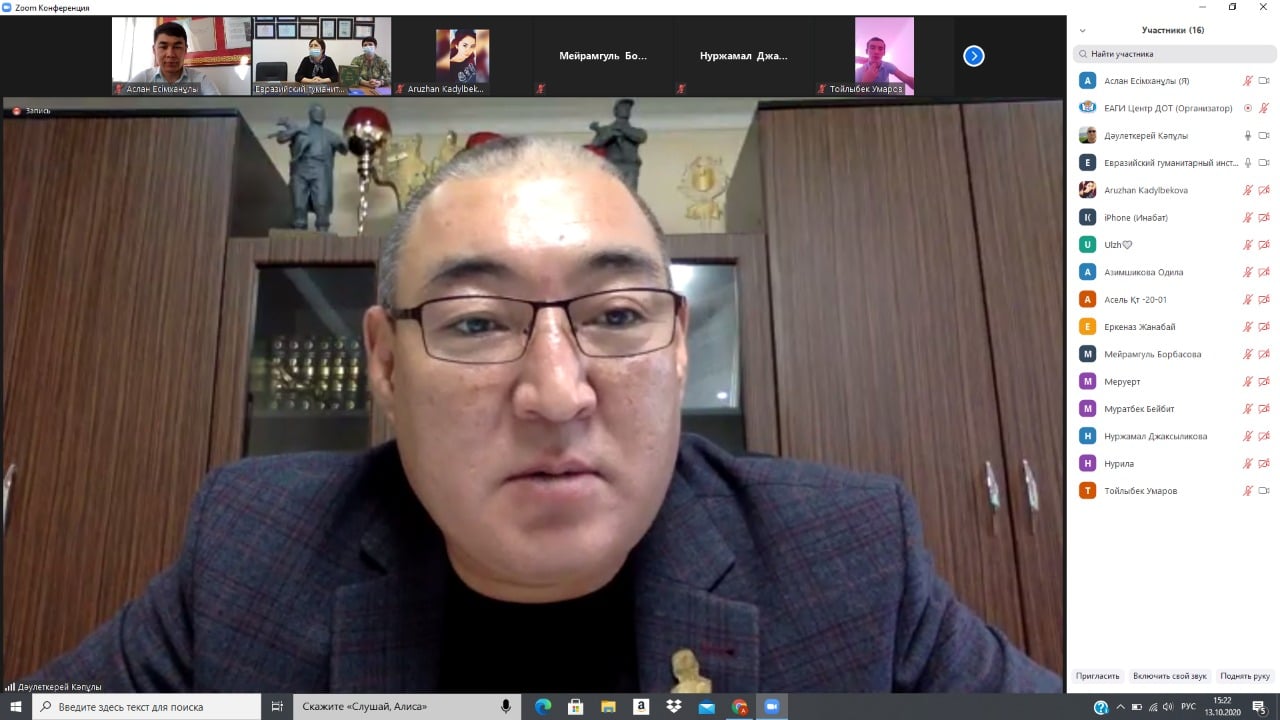Toggle raised hand with Поднять руку

tap(1244, 676)
